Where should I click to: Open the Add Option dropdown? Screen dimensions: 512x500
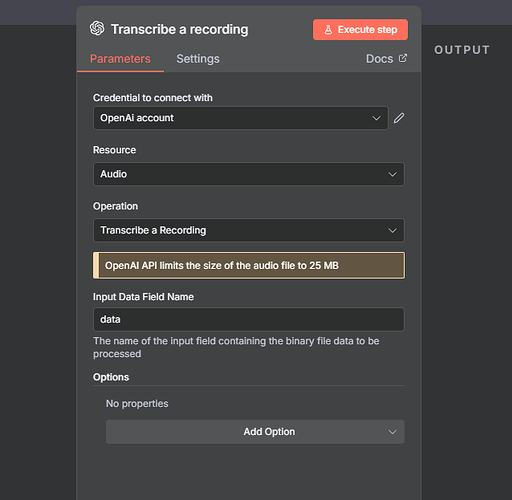click(255, 432)
